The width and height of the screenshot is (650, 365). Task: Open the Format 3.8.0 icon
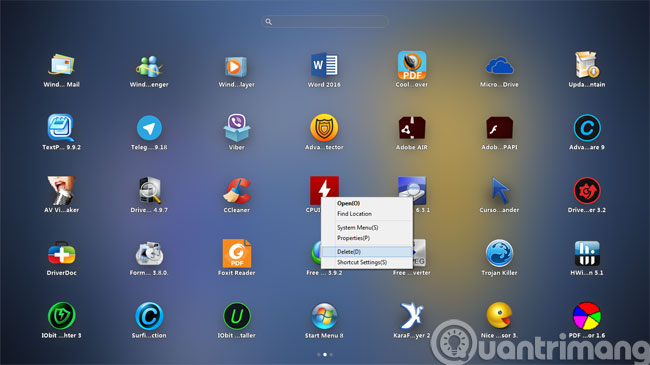(149, 253)
